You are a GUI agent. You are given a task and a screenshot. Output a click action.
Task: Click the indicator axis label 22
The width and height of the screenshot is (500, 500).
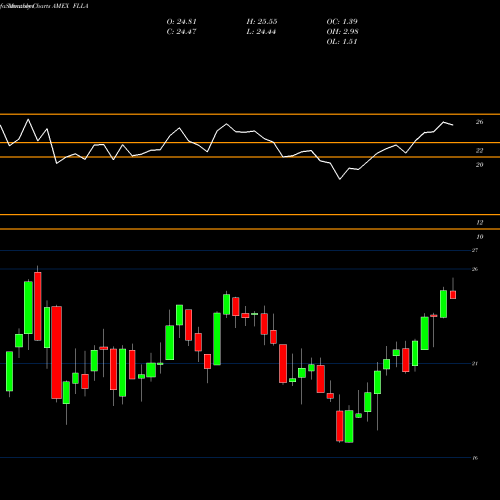point(479,151)
